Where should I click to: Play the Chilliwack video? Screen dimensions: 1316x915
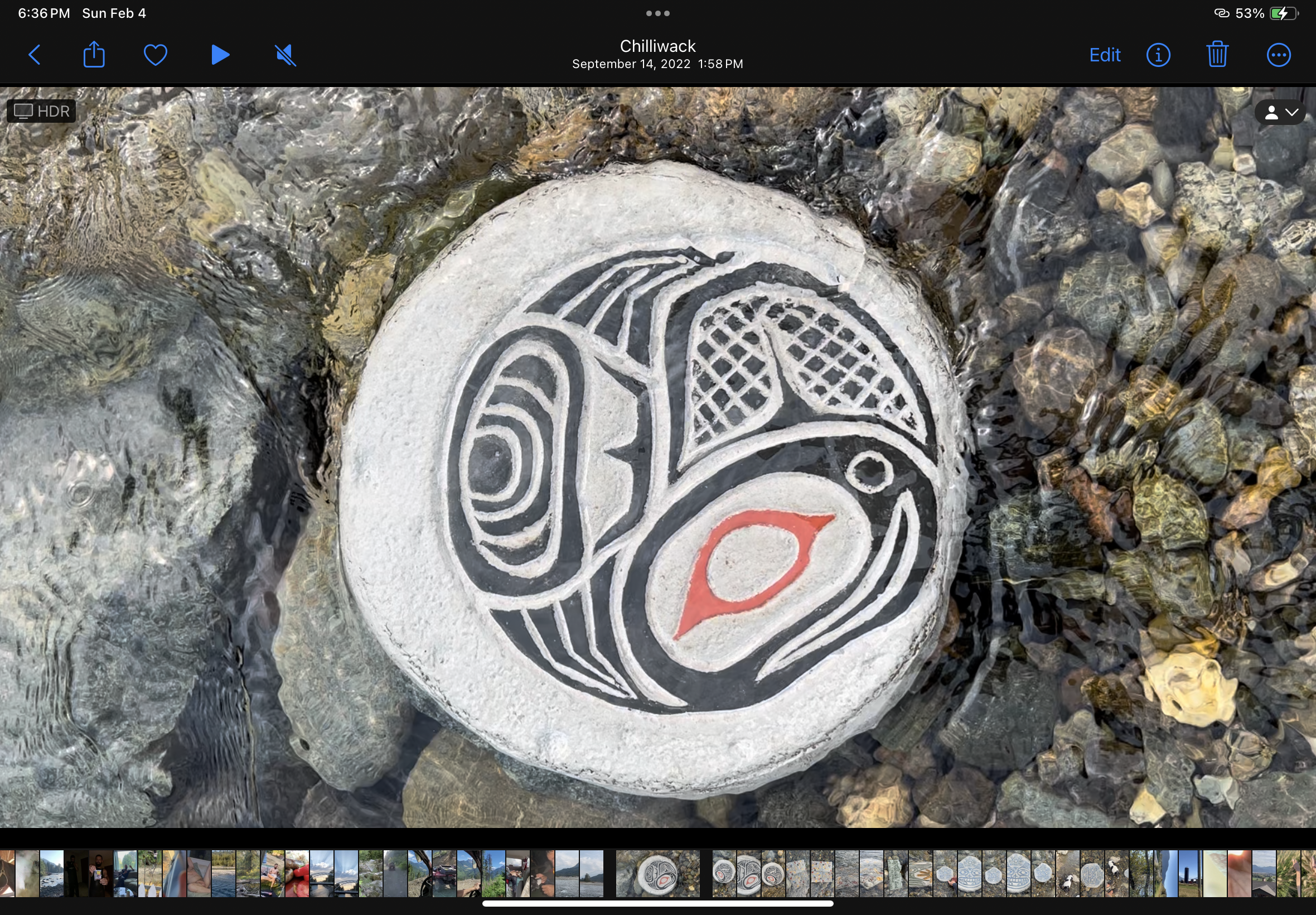(220, 55)
